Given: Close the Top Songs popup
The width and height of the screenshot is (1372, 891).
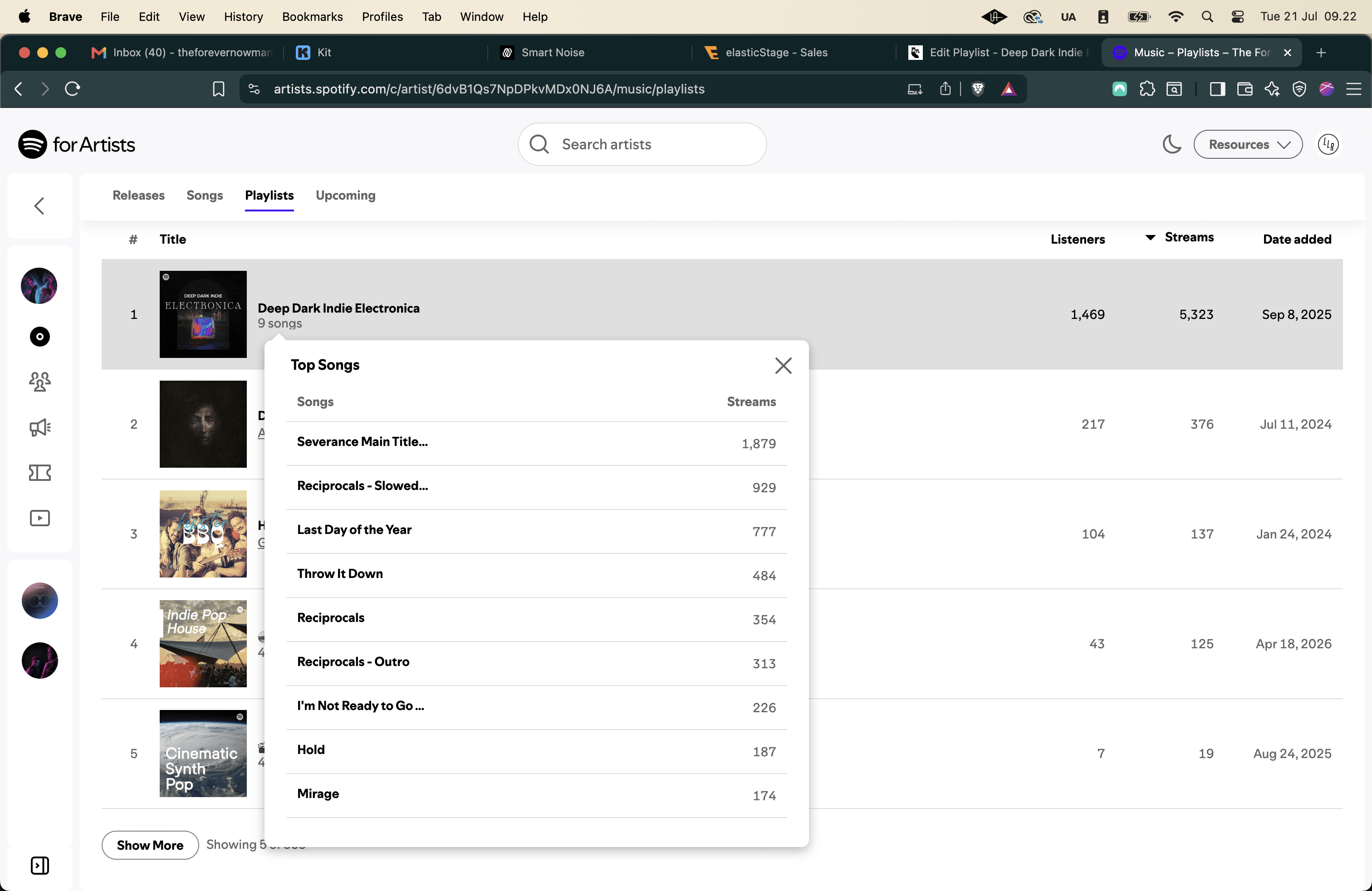Looking at the screenshot, I should (783, 365).
